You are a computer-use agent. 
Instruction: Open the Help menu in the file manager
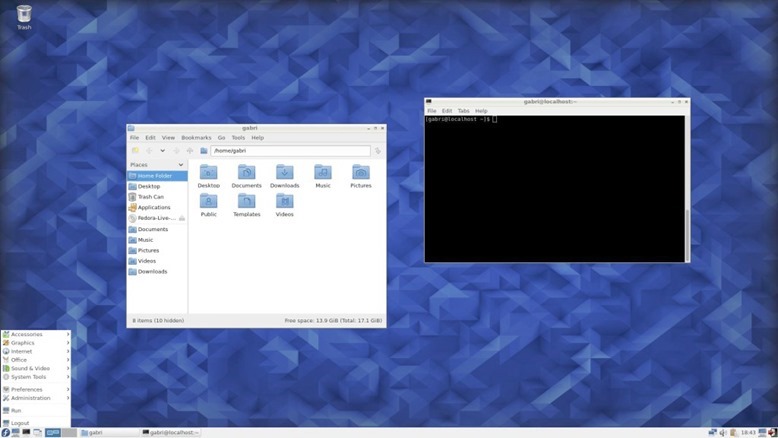[258, 137]
